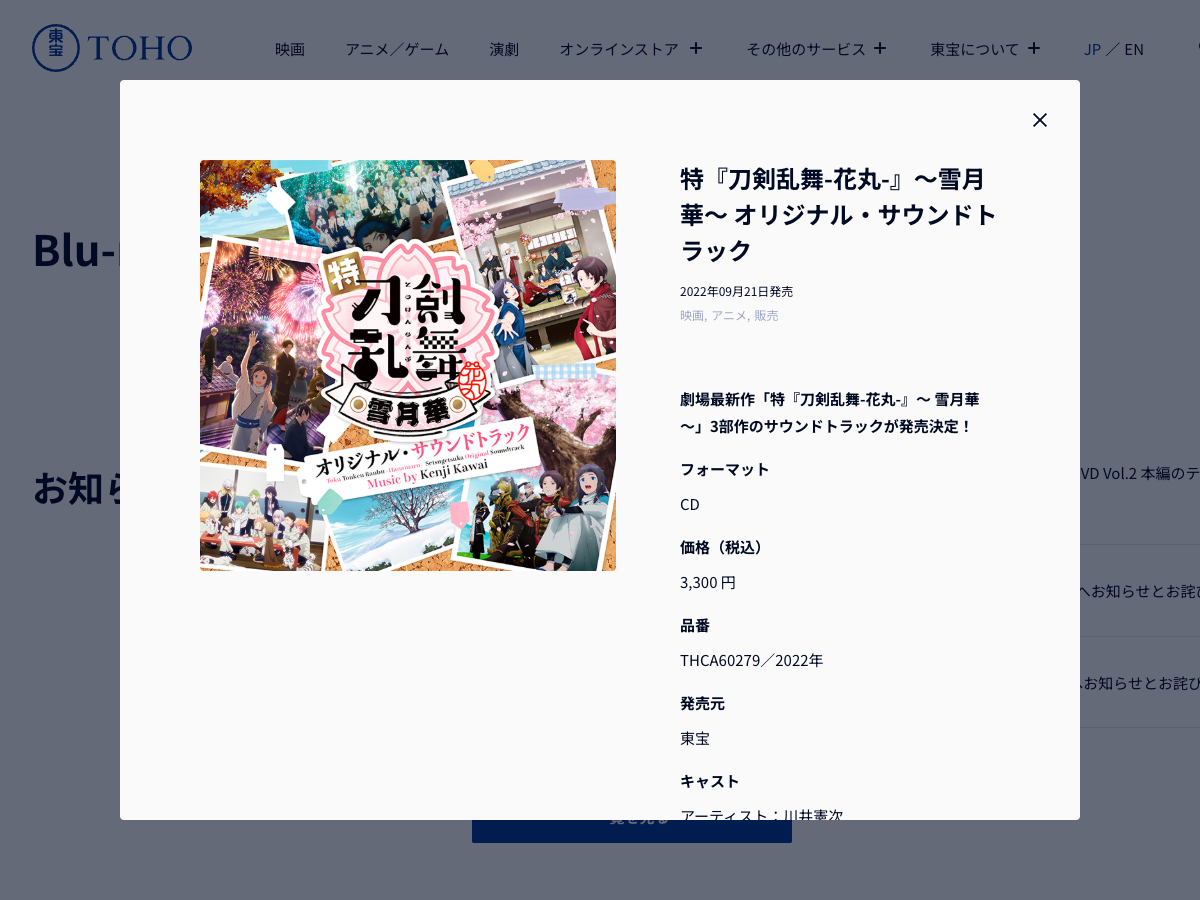Click the catalog number THCA60279／2022年
Screen dimensions: 1200x900
coord(752,660)
